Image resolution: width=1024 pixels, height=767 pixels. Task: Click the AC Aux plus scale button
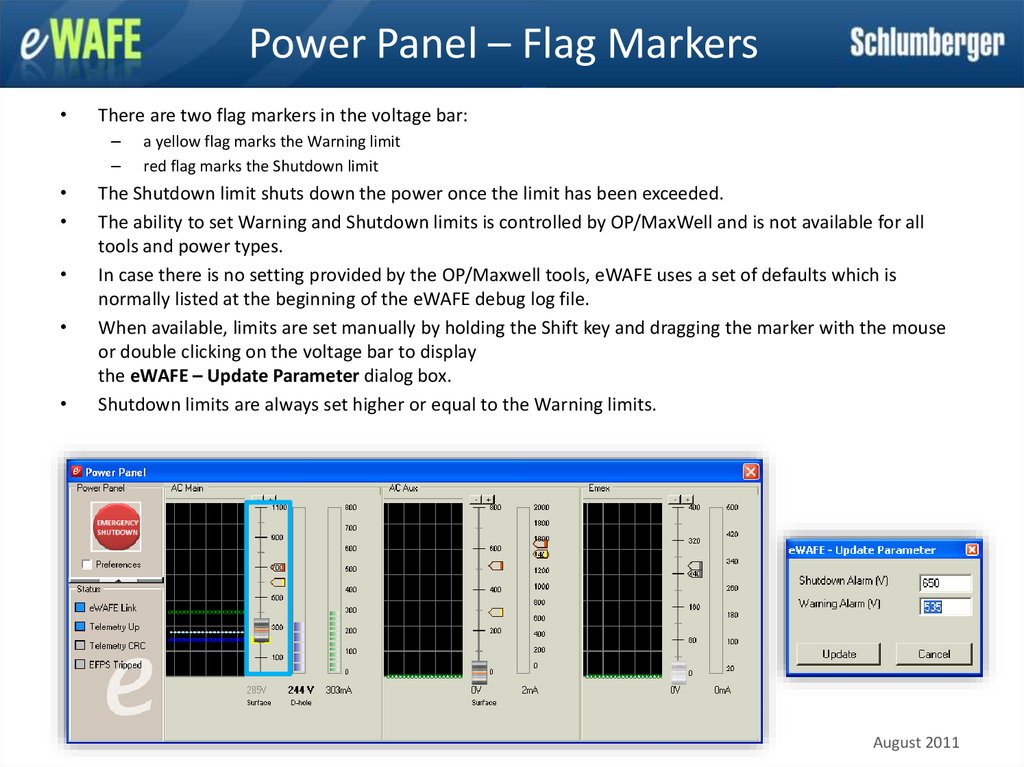tap(488, 499)
